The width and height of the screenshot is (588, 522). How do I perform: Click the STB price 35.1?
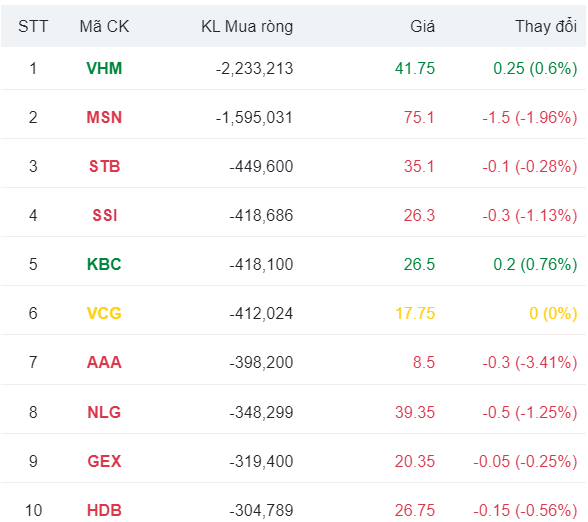click(x=419, y=166)
